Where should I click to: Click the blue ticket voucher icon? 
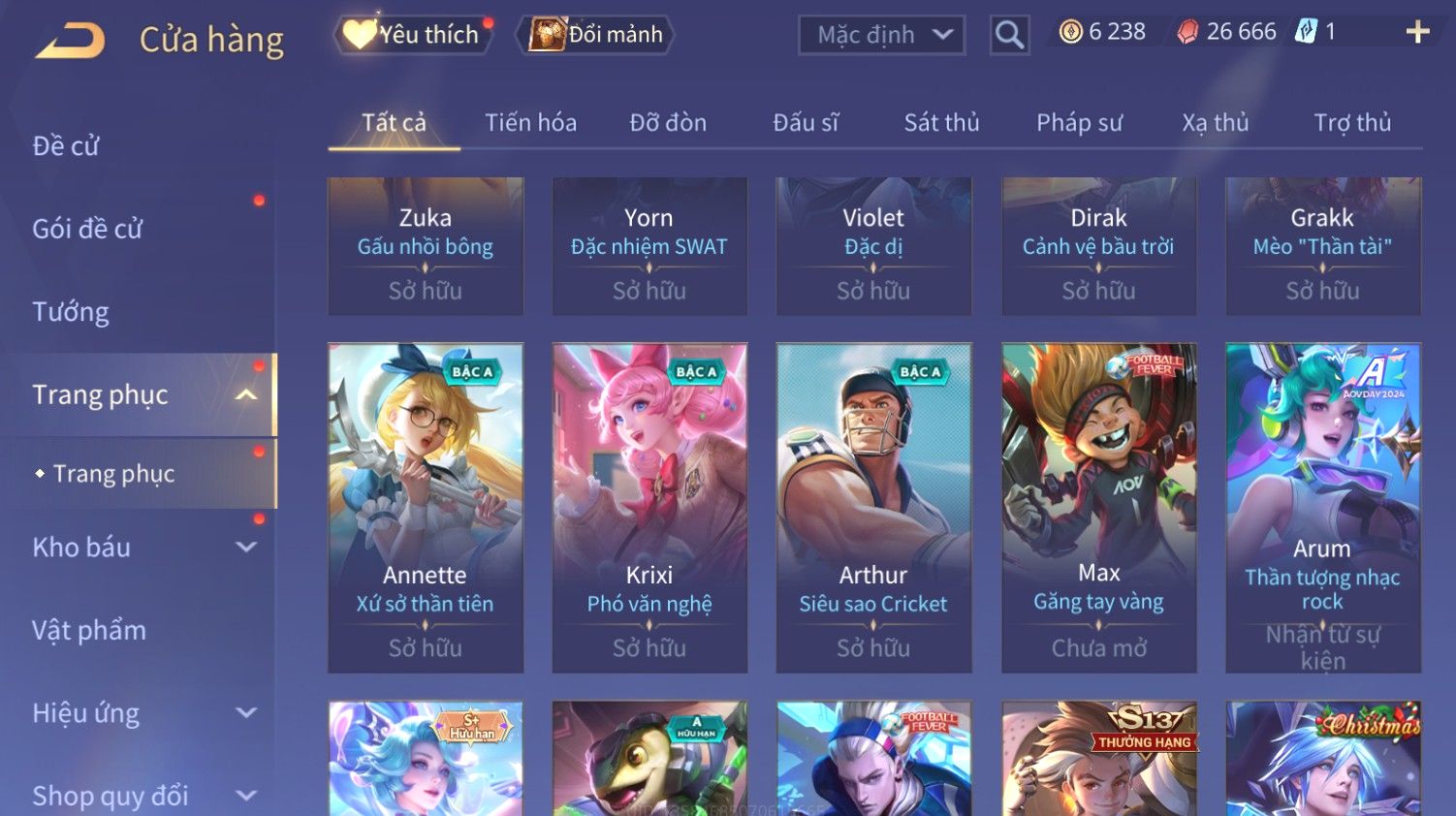tap(1306, 32)
